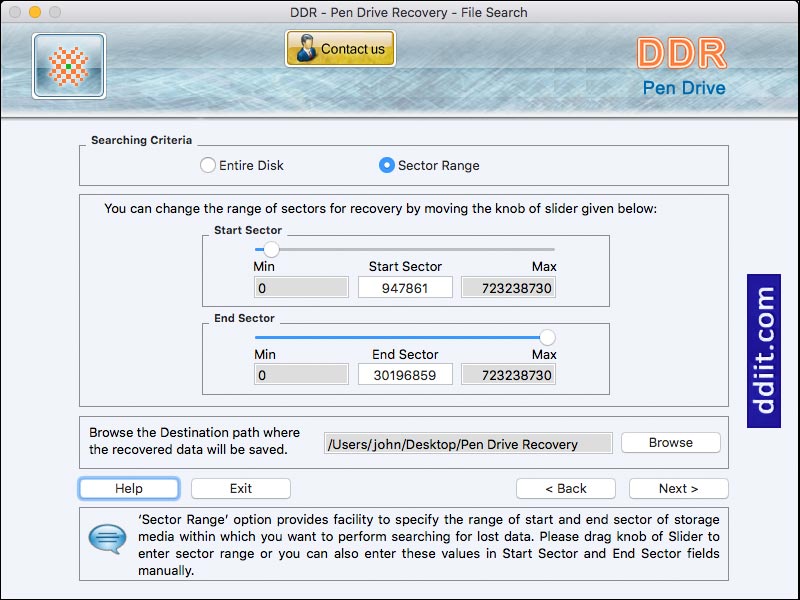Click the Back button
The width and height of the screenshot is (800, 600).
click(x=566, y=488)
